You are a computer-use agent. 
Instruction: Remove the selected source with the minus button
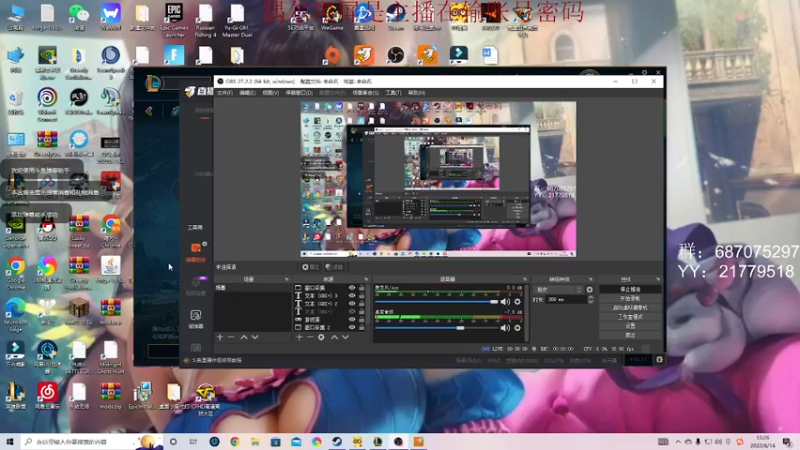point(310,337)
